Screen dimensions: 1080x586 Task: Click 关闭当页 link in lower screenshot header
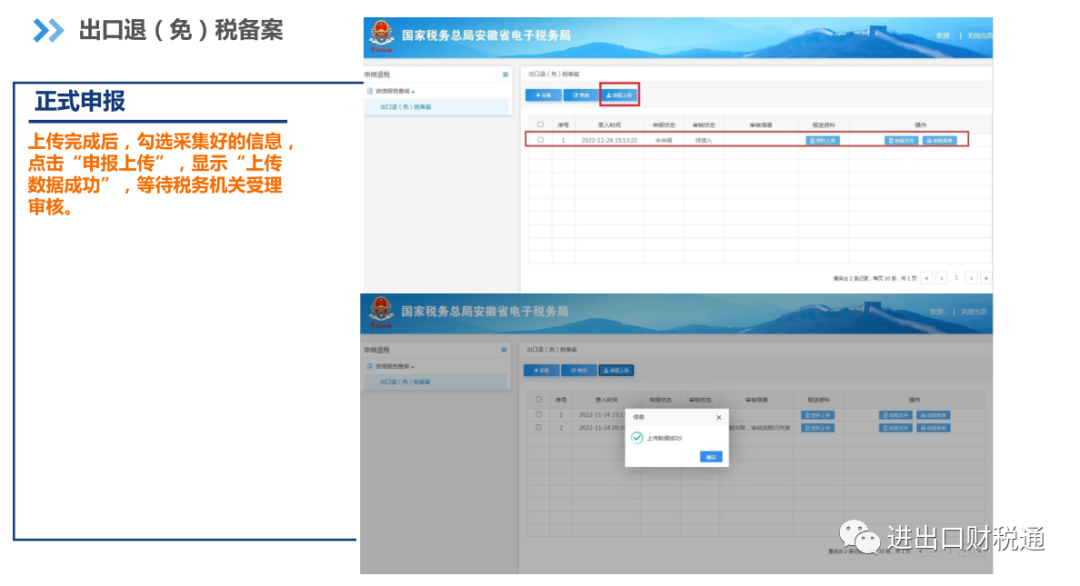974,311
